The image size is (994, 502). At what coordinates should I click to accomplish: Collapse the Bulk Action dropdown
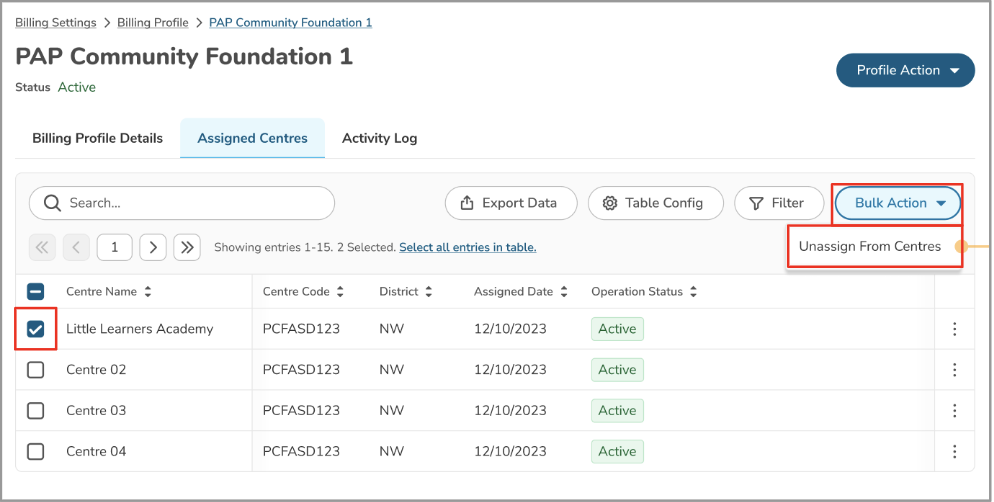pyautogui.click(x=898, y=203)
